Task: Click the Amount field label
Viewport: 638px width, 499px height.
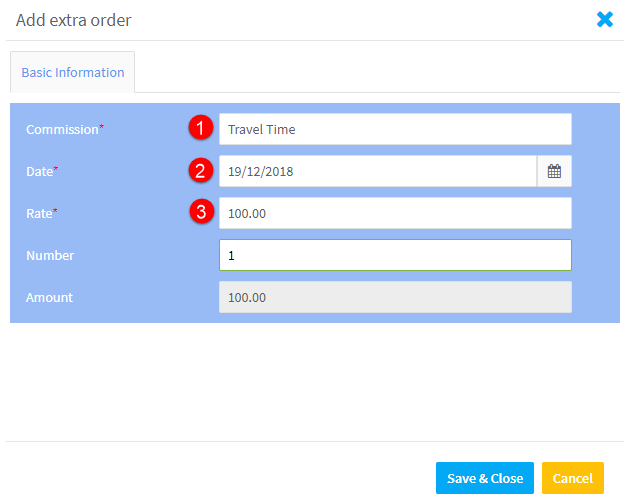Action: (49, 298)
